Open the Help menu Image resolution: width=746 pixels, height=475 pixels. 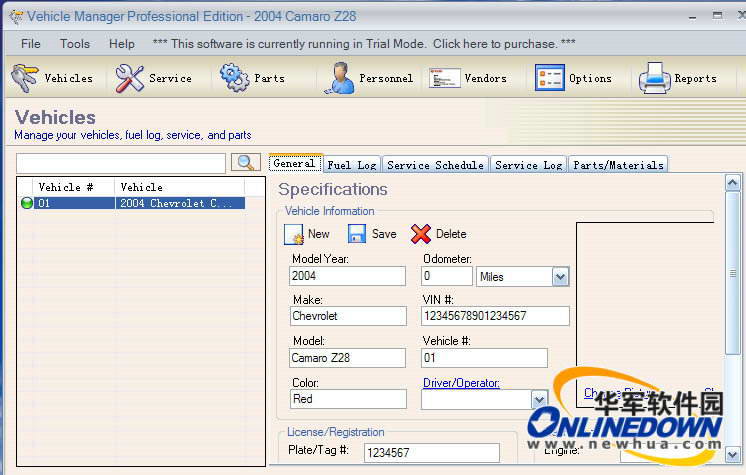(122, 44)
